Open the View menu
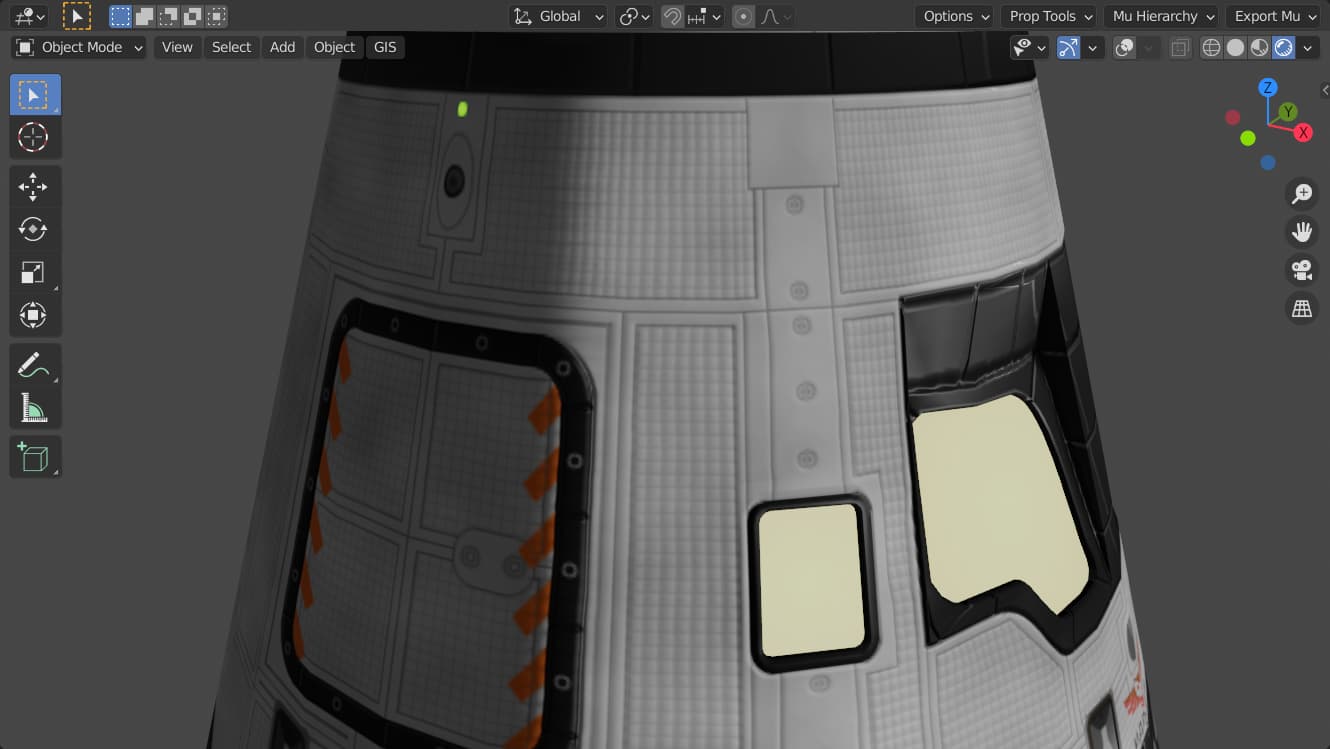The image size is (1330, 749). (x=177, y=47)
